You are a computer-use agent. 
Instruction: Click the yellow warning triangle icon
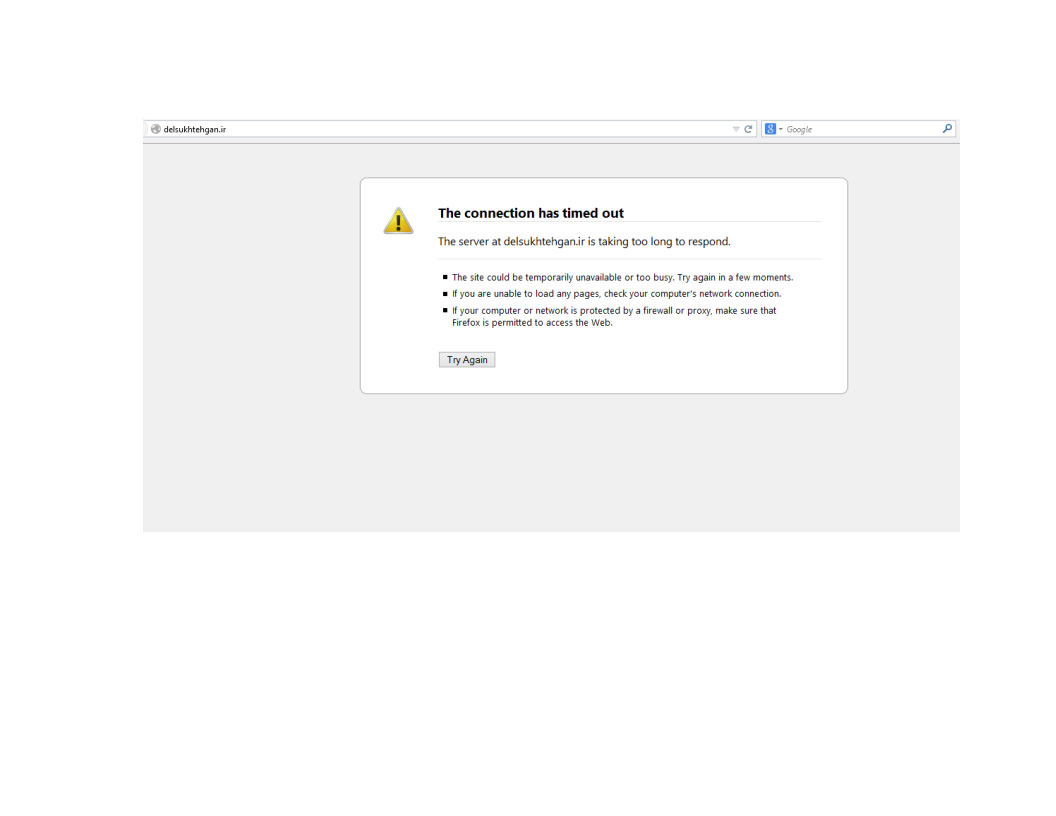pyautogui.click(x=398, y=221)
